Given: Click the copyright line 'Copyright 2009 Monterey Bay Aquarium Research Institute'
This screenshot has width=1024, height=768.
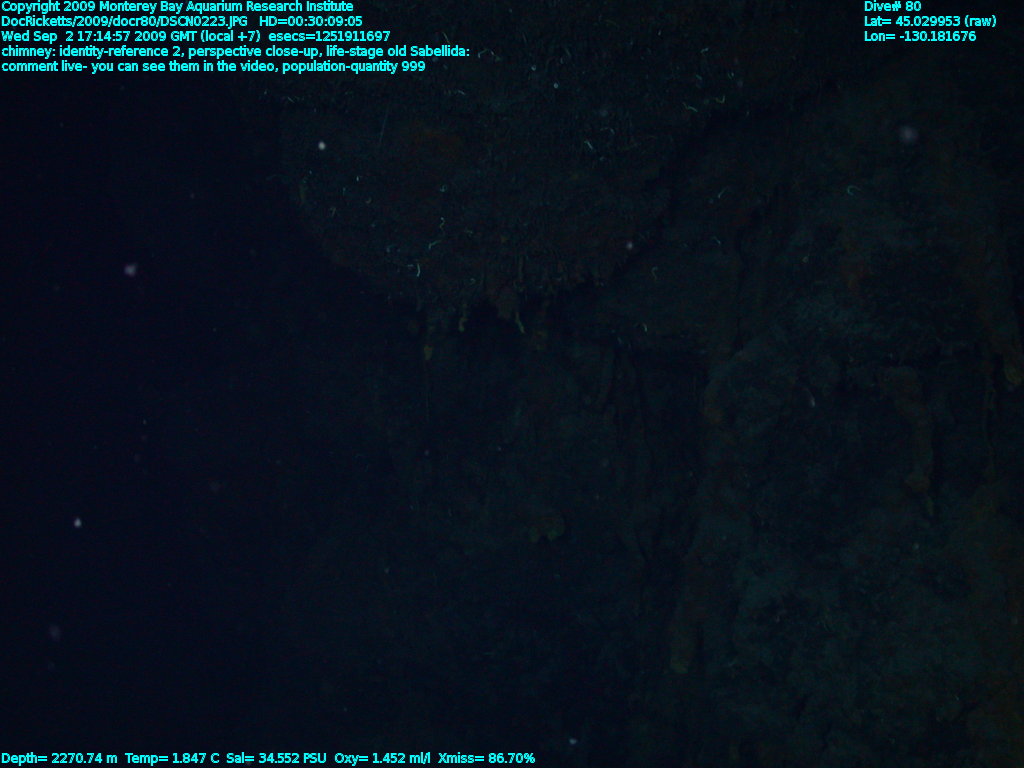Looking at the screenshot, I should tap(178, 7).
